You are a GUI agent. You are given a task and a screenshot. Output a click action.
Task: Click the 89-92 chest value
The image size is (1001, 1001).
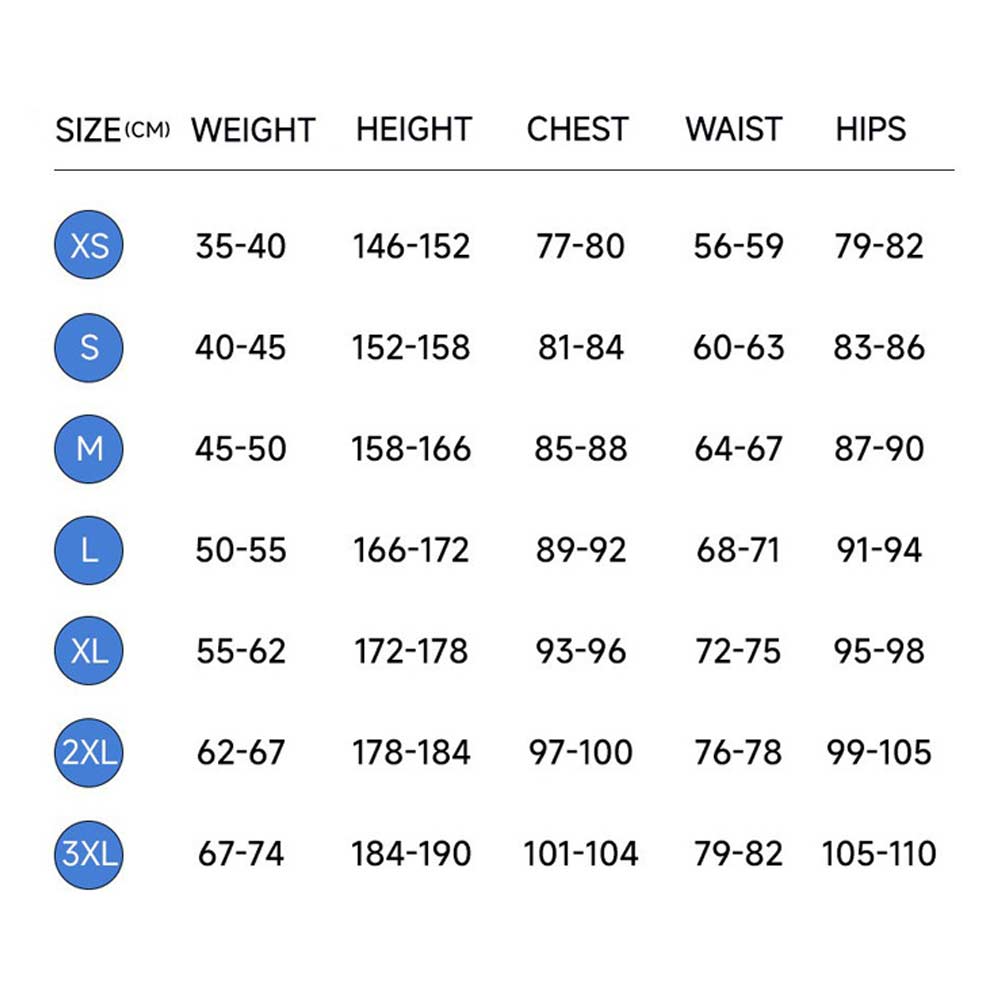581,550
